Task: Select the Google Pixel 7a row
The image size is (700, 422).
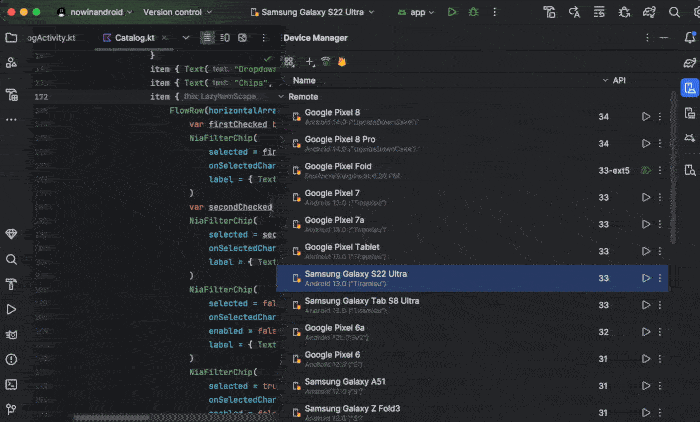Action: [472, 224]
